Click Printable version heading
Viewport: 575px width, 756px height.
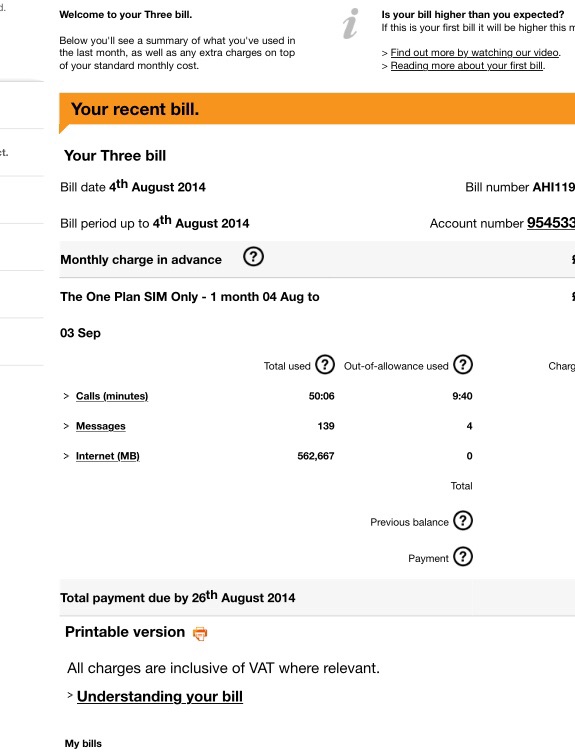point(125,632)
